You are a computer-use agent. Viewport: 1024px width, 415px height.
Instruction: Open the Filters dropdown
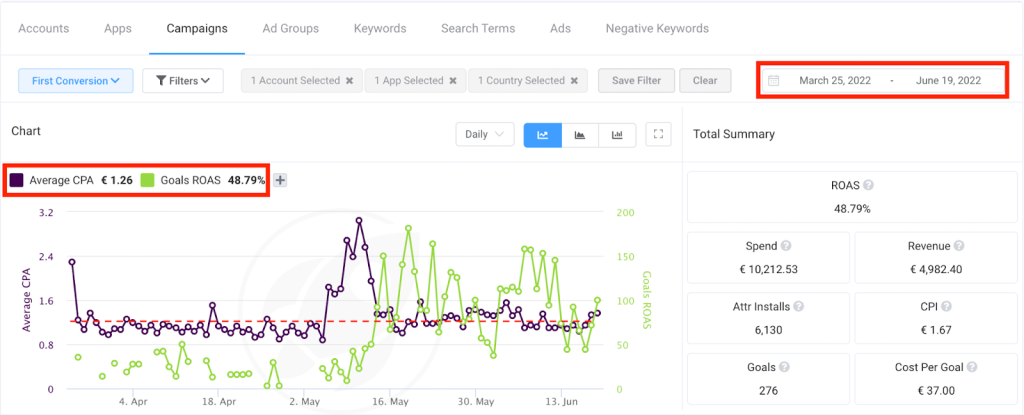[x=183, y=81]
